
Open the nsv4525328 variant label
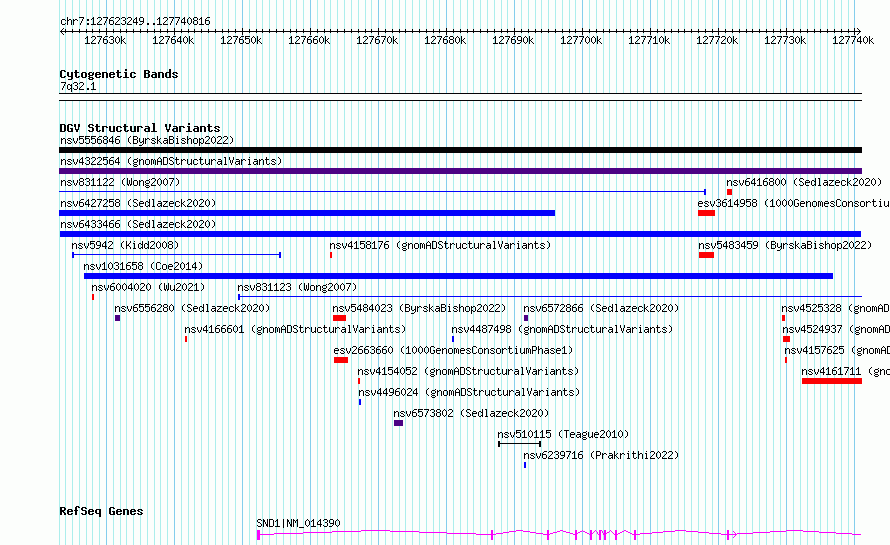(x=836, y=308)
